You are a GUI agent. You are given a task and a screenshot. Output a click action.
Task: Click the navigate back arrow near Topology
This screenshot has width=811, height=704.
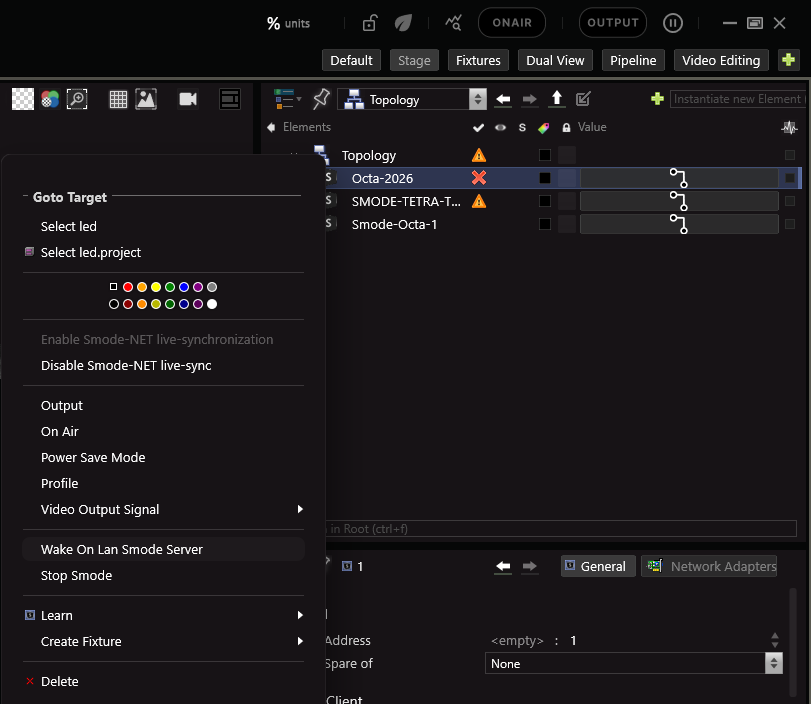(503, 99)
